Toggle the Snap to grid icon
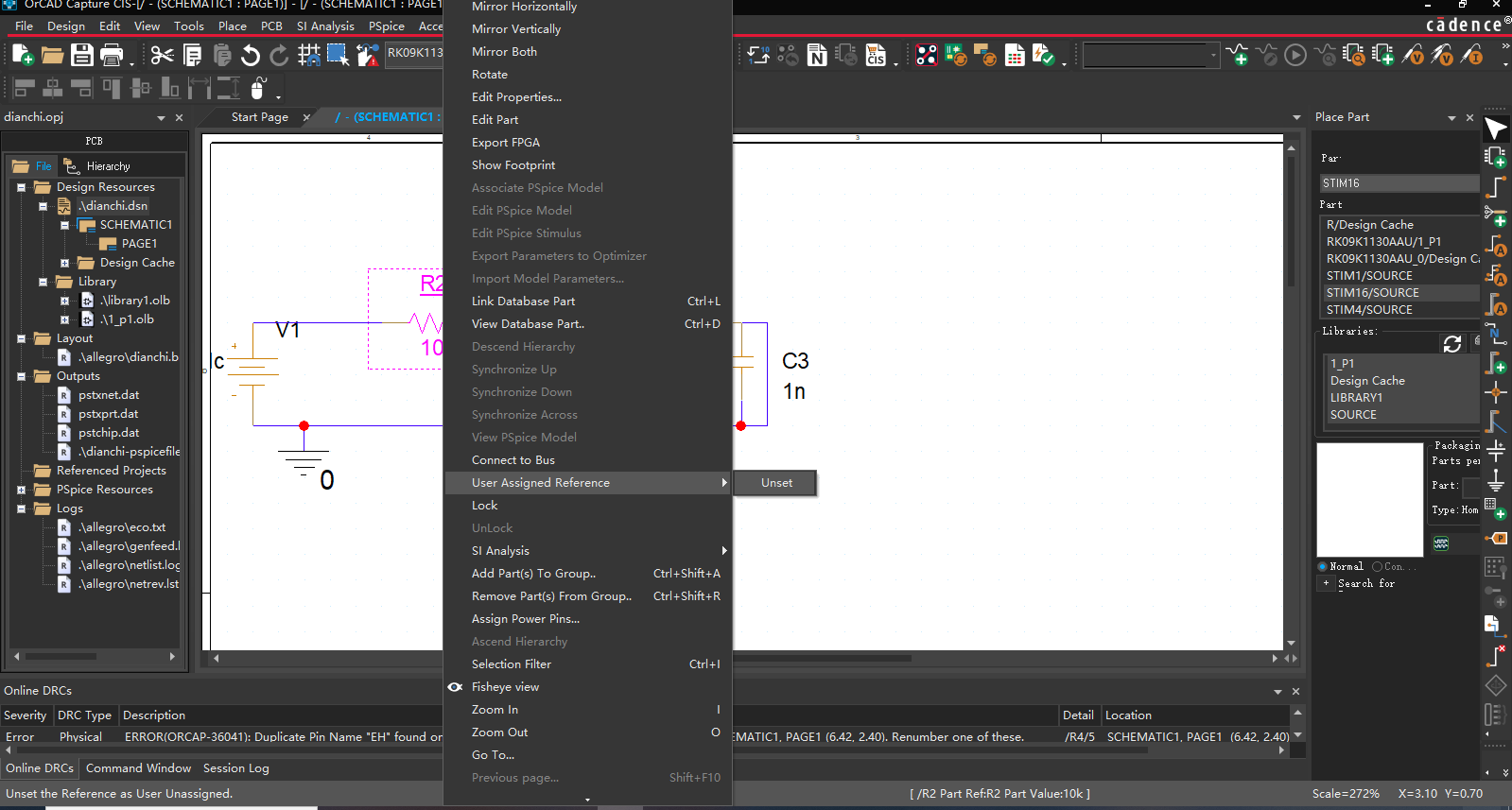The height and width of the screenshot is (810, 1512). [x=308, y=55]
